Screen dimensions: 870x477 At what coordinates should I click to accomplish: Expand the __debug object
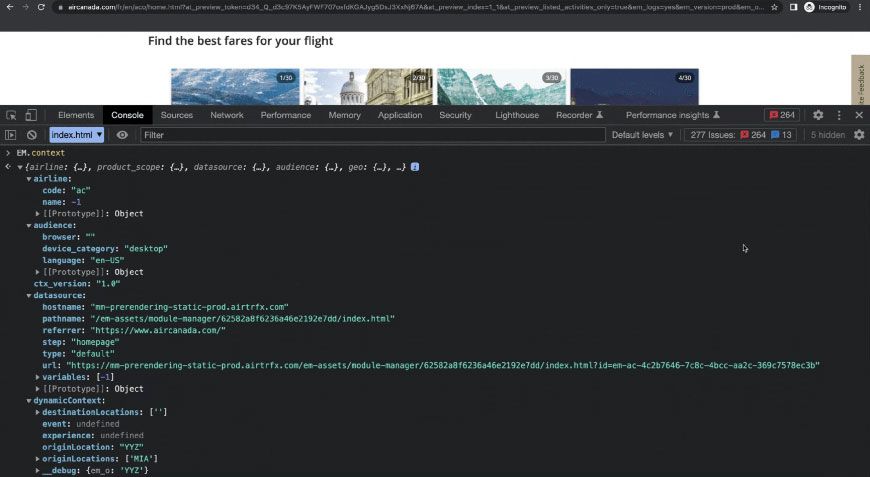point(38,470)
